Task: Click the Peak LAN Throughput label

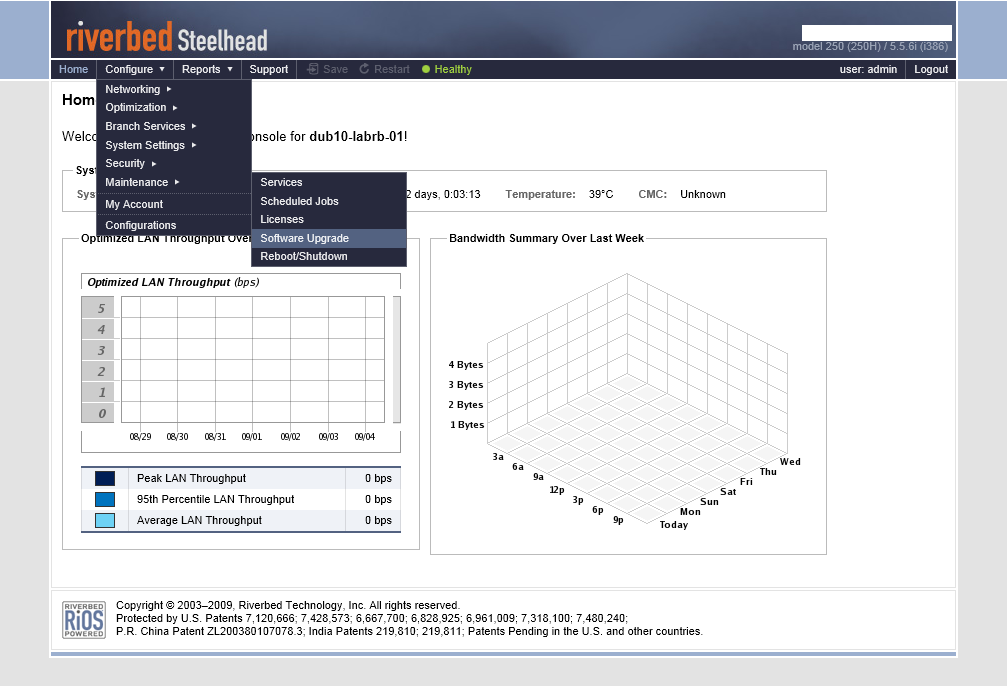Action: [191, 479]
